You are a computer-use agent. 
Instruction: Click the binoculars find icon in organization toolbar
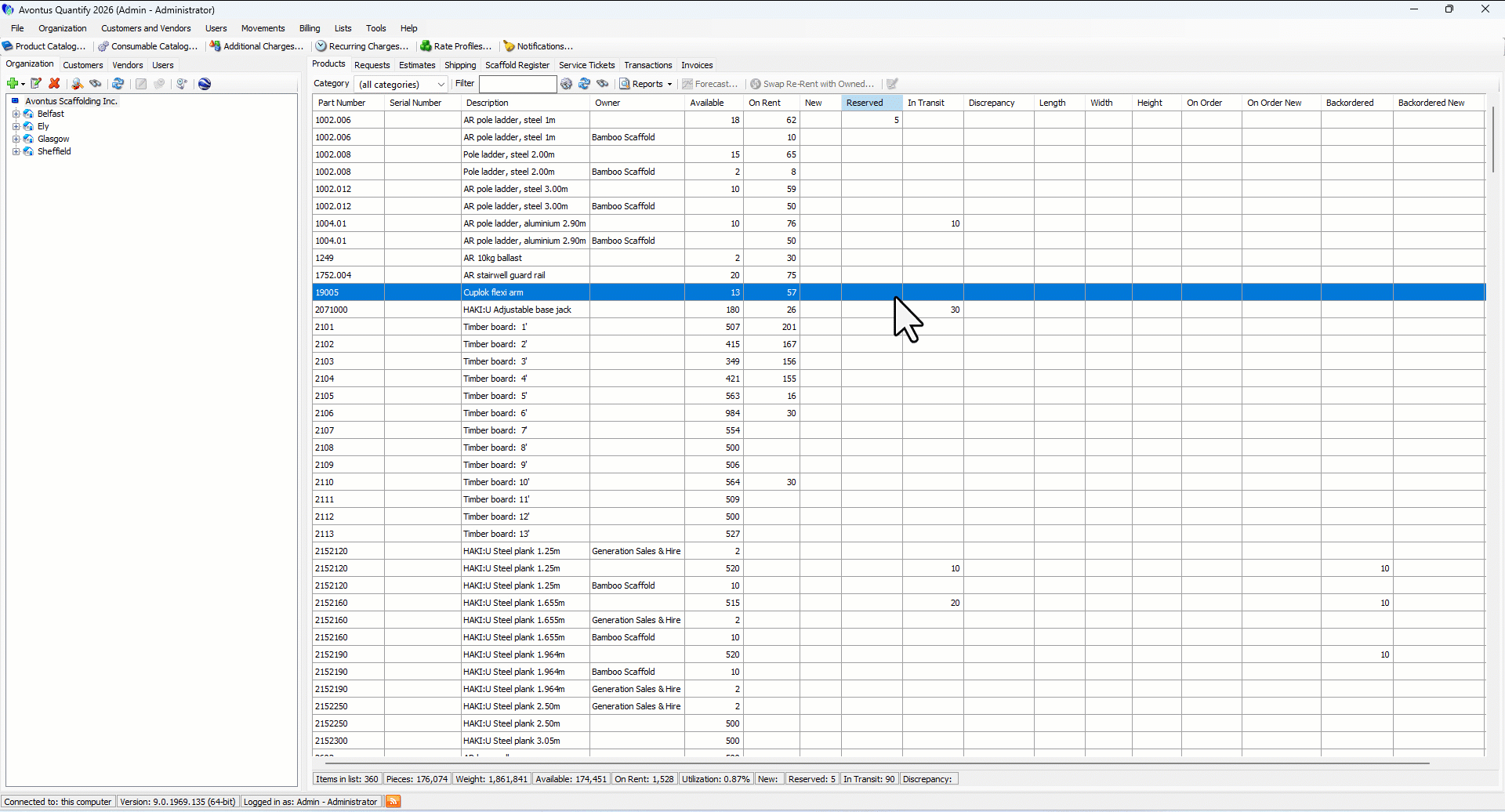96,84
